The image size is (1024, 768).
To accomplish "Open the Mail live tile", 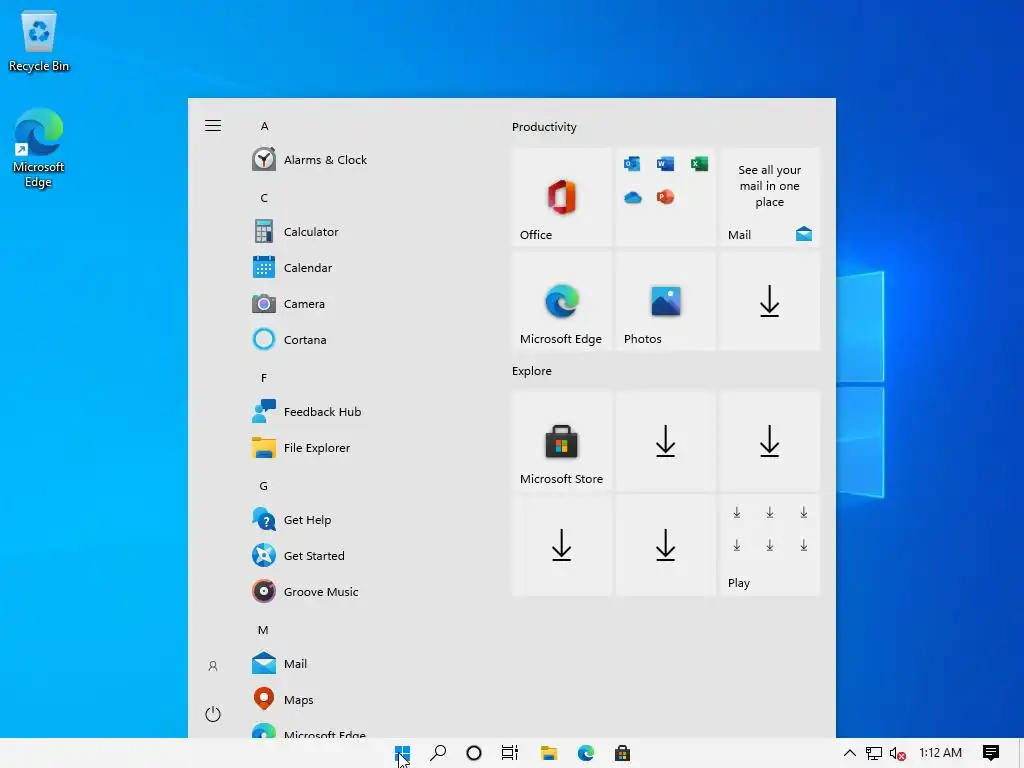I will (x=769, y=197).
